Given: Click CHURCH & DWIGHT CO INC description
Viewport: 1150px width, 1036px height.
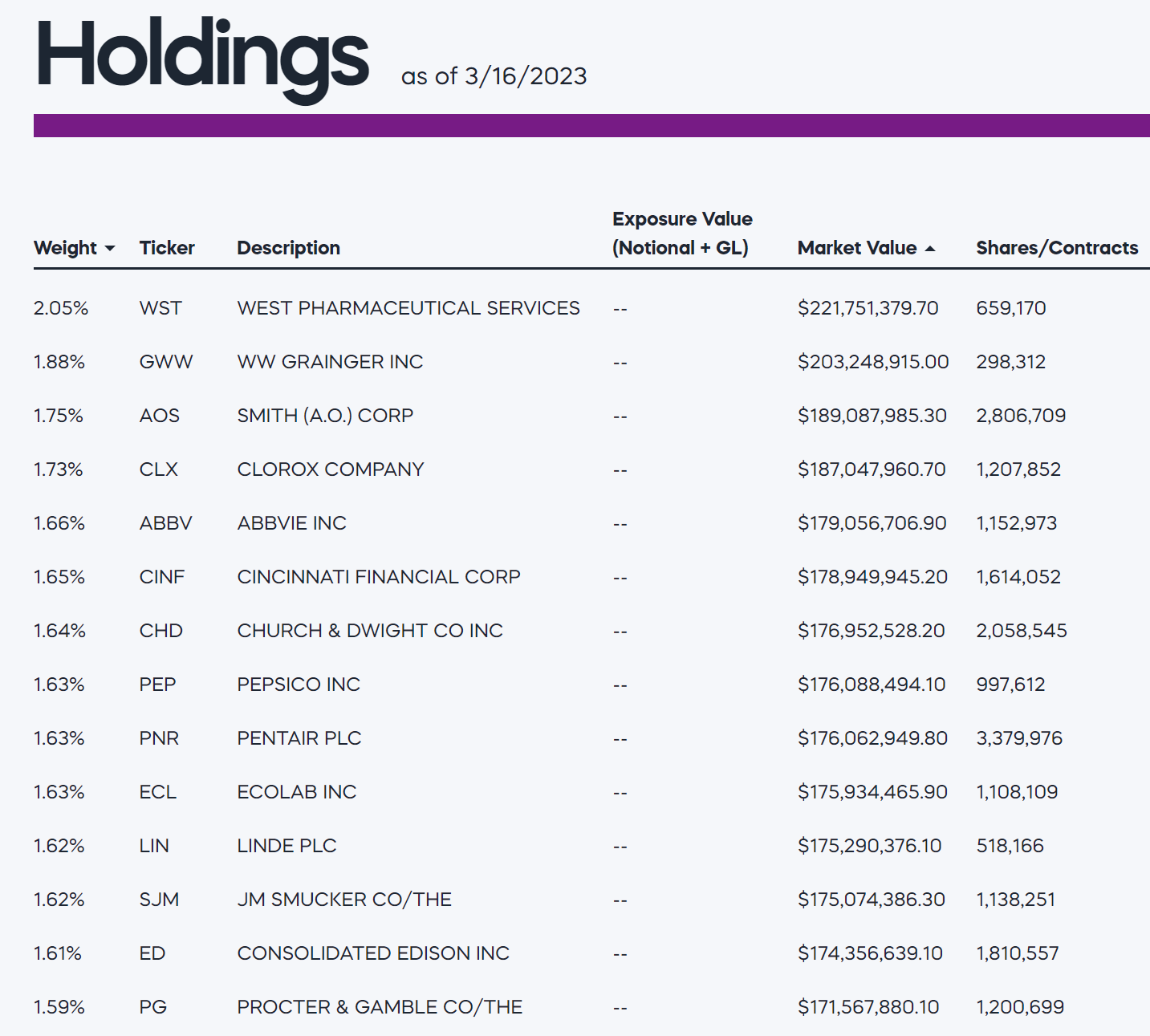Looking at the screenshot, I should [370, 631].
